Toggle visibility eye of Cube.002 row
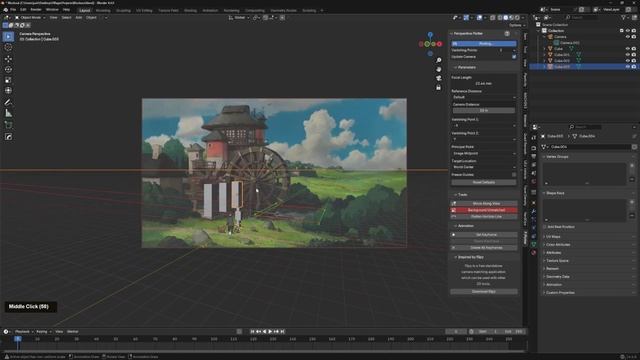The image size is (640, 360). pos(627,61)
